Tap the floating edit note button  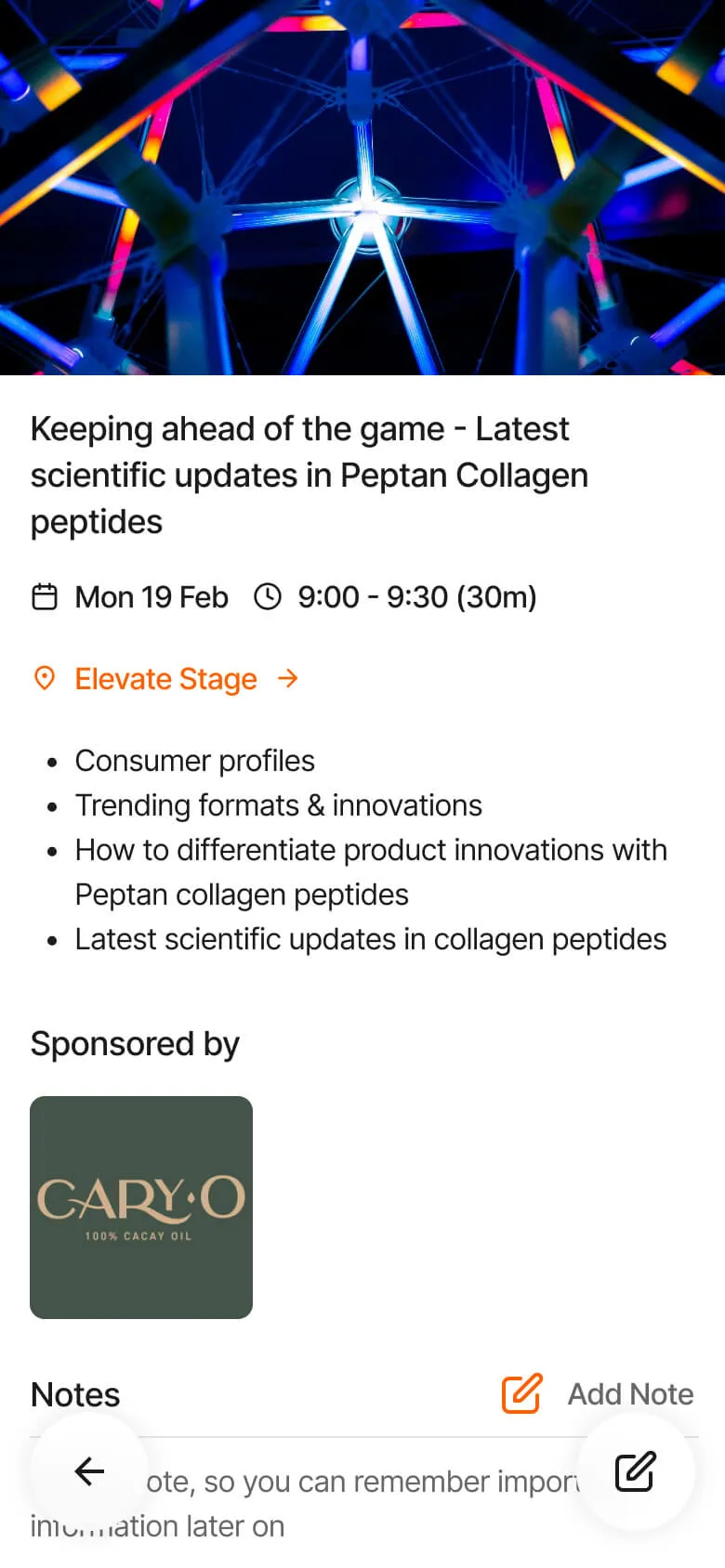[x=636, y=1471]
